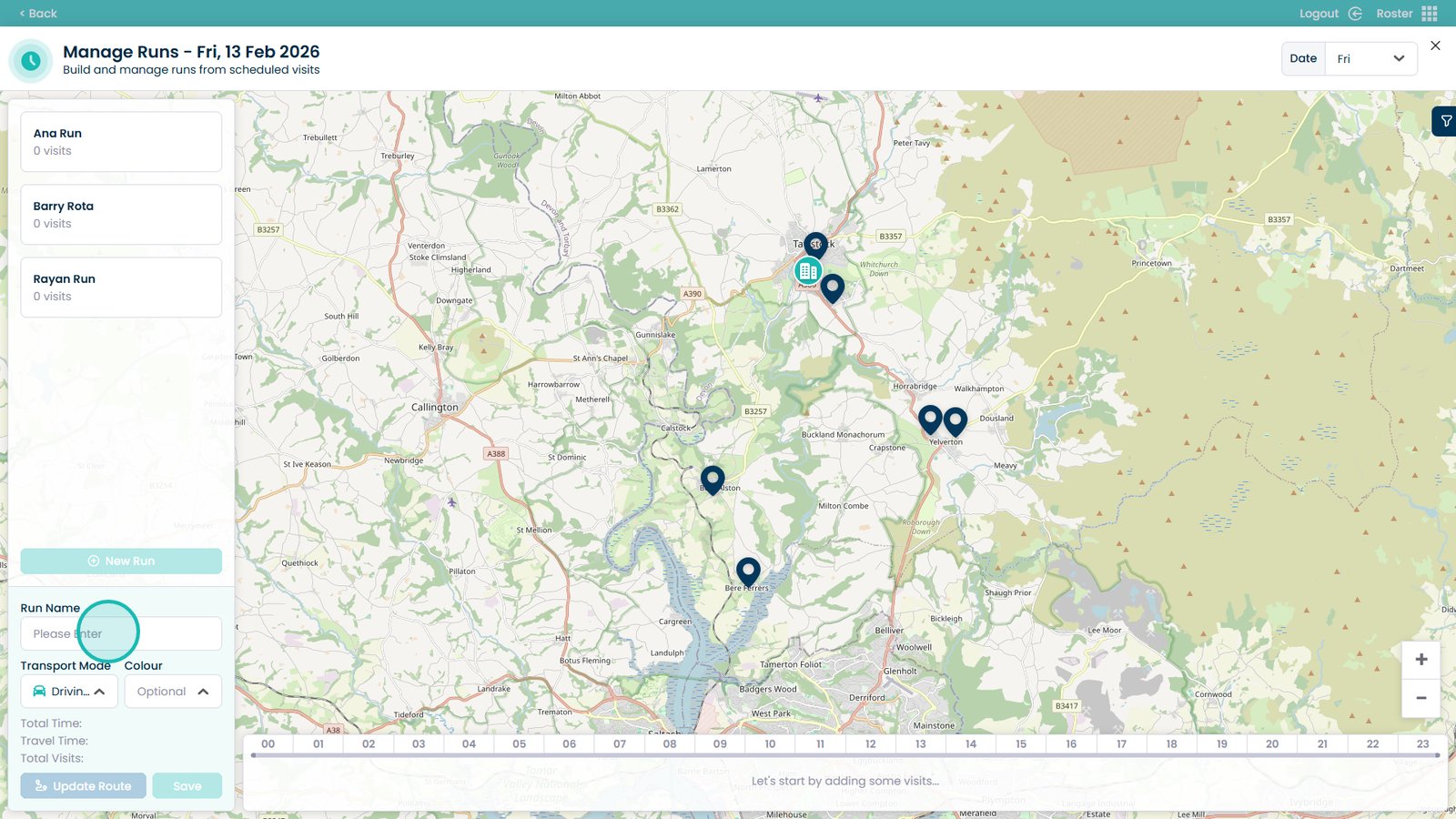
Task: Expand the Transport Mode dropdown
Action: [69, 692]
